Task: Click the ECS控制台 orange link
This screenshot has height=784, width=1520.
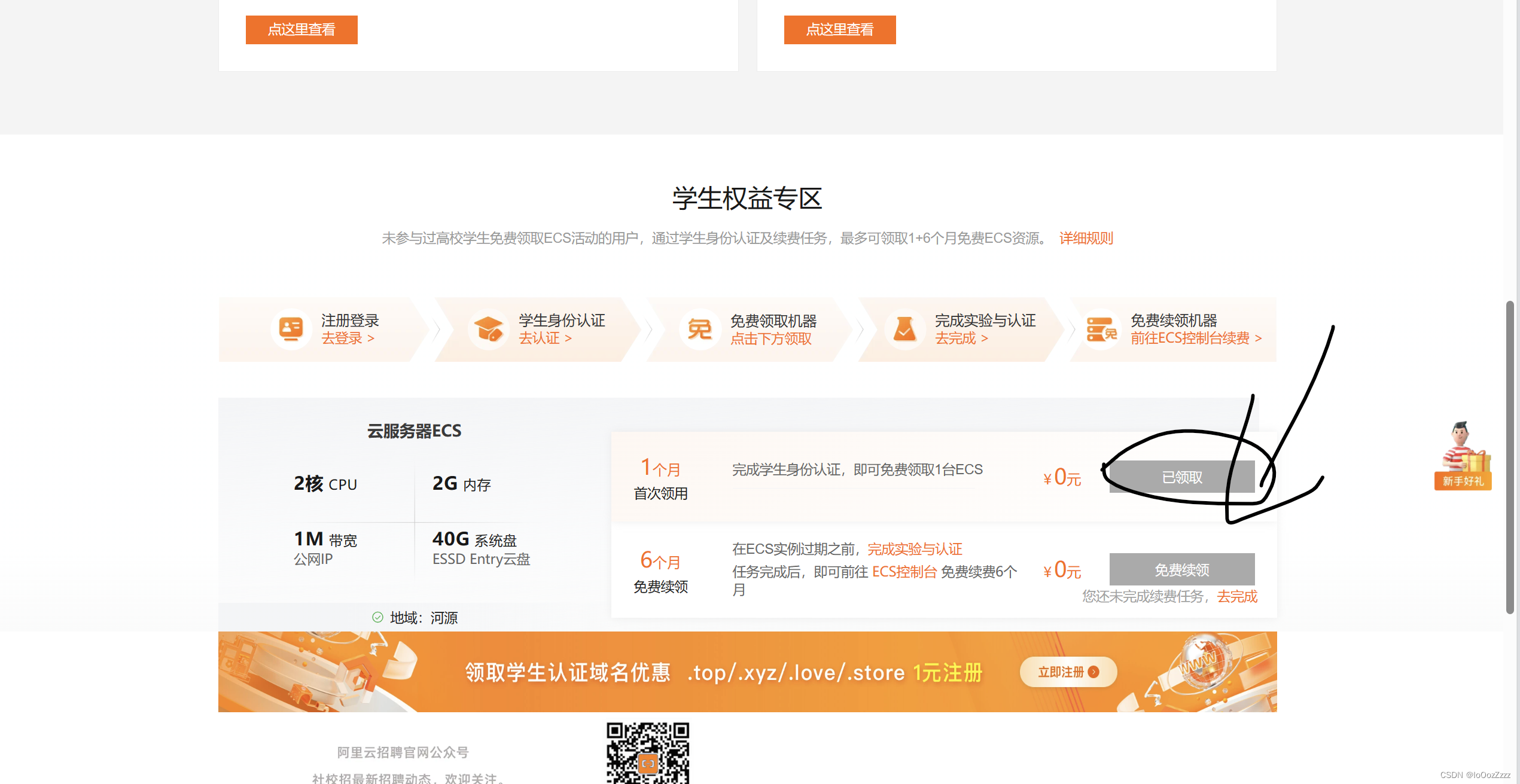Action: [904, 572]
